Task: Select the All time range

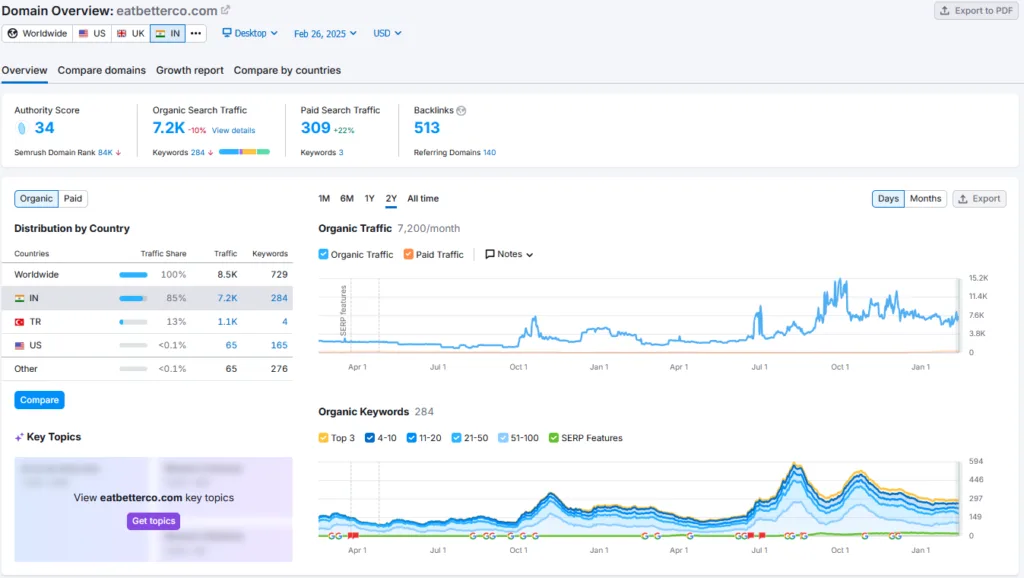Action: [x=423, y=199]
